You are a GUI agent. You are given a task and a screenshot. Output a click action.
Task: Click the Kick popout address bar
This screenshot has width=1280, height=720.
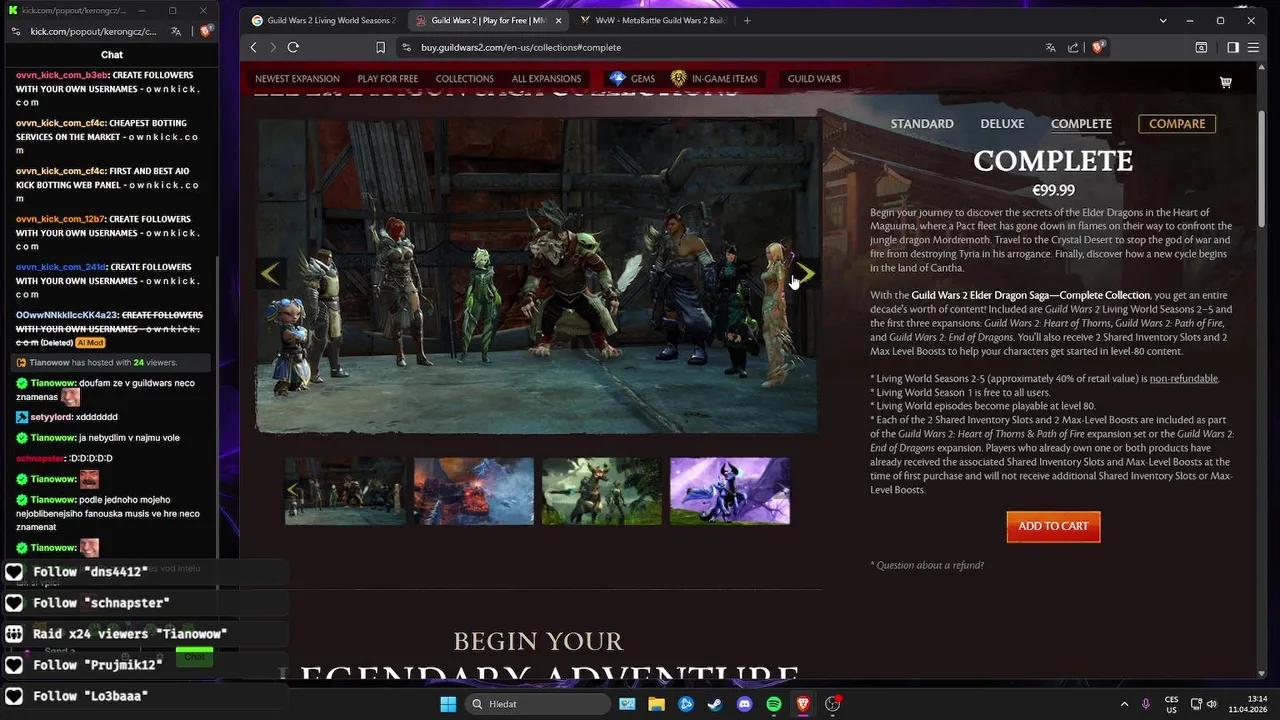click(94, 31)
